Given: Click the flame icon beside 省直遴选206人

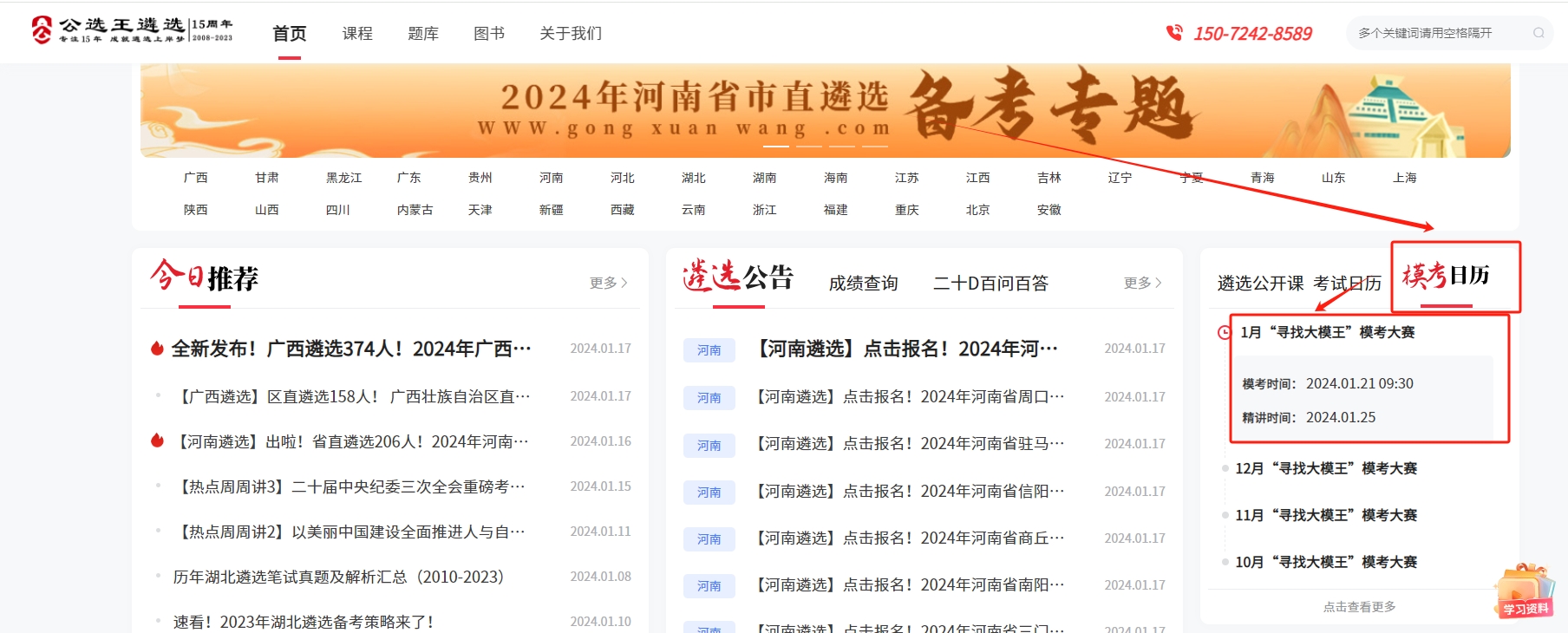Looking at the screenshot, I should pyautogui.click(x=157, y=441).
